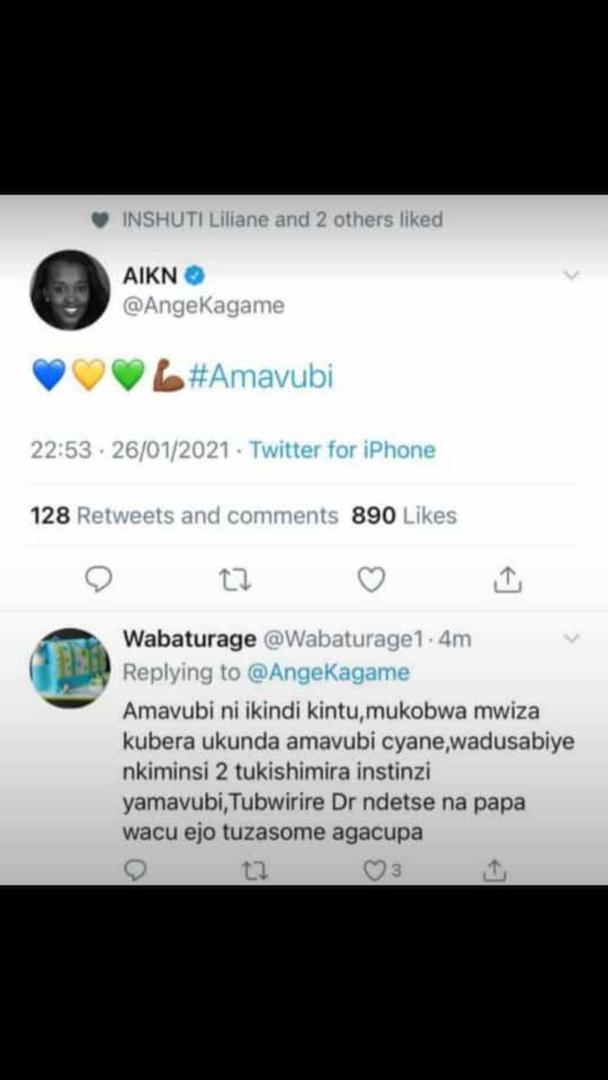
Task: Open AIKN profile picture
Action: (70, 290)
